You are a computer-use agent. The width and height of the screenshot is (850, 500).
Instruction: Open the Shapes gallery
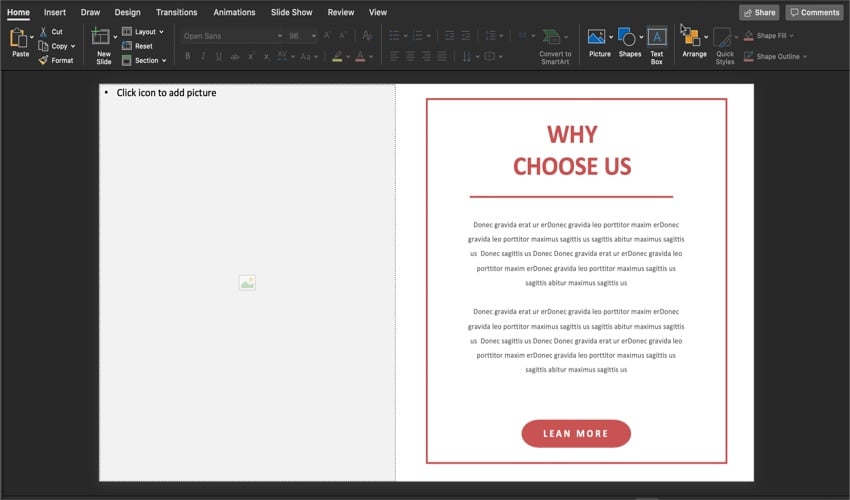(627, 37)
